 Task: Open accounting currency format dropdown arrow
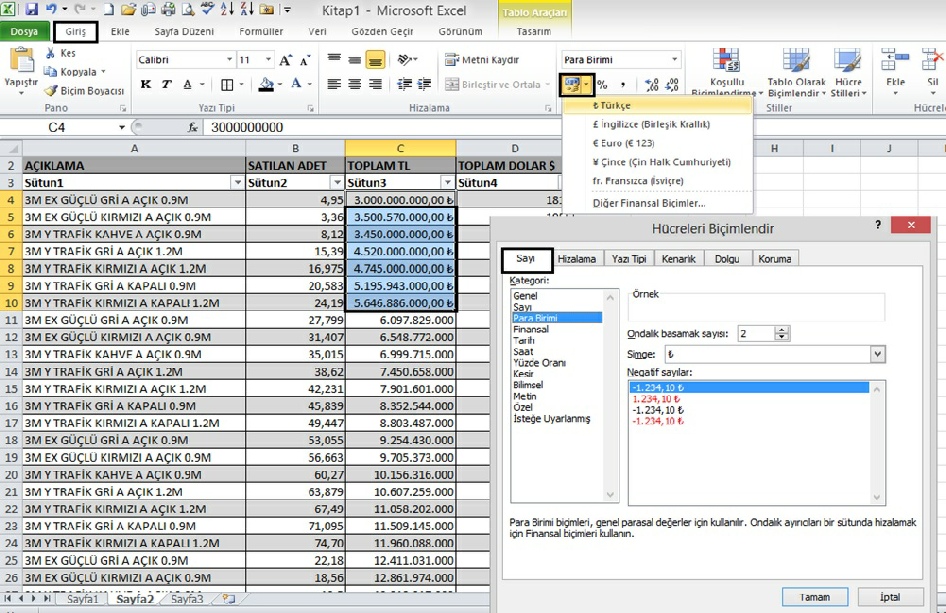click(x=586, y=84)
